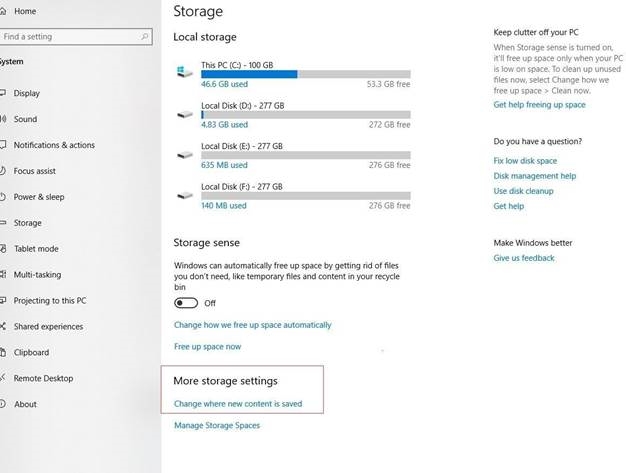Click 4.83 GB used text
Viewport: 626px width, 473px height.
coord(224,125)
